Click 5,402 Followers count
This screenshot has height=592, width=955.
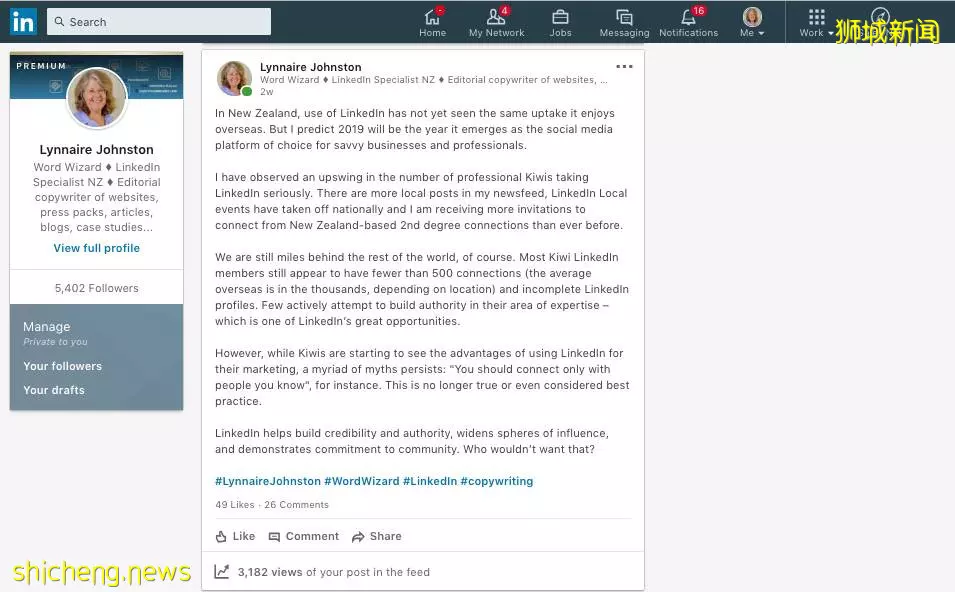coord(96,288)
